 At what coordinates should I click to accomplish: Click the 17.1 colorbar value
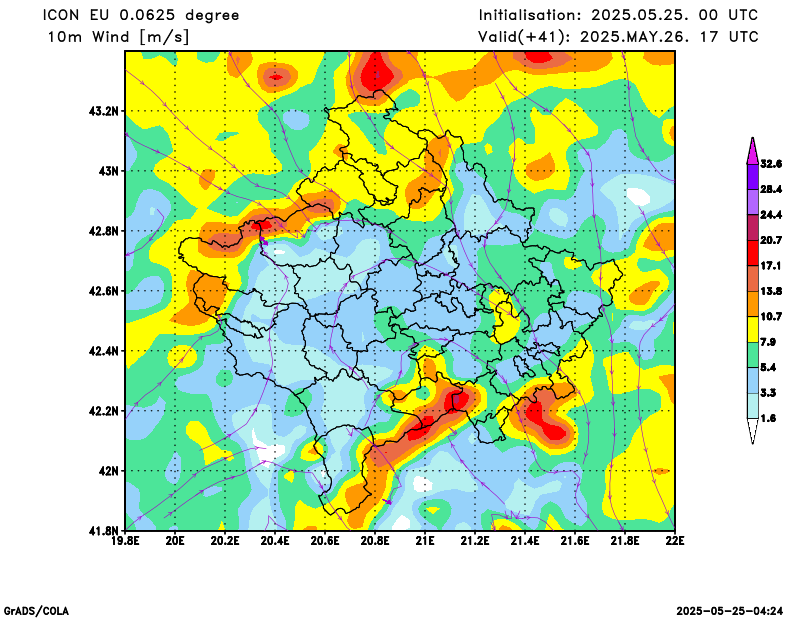point(771,266)
